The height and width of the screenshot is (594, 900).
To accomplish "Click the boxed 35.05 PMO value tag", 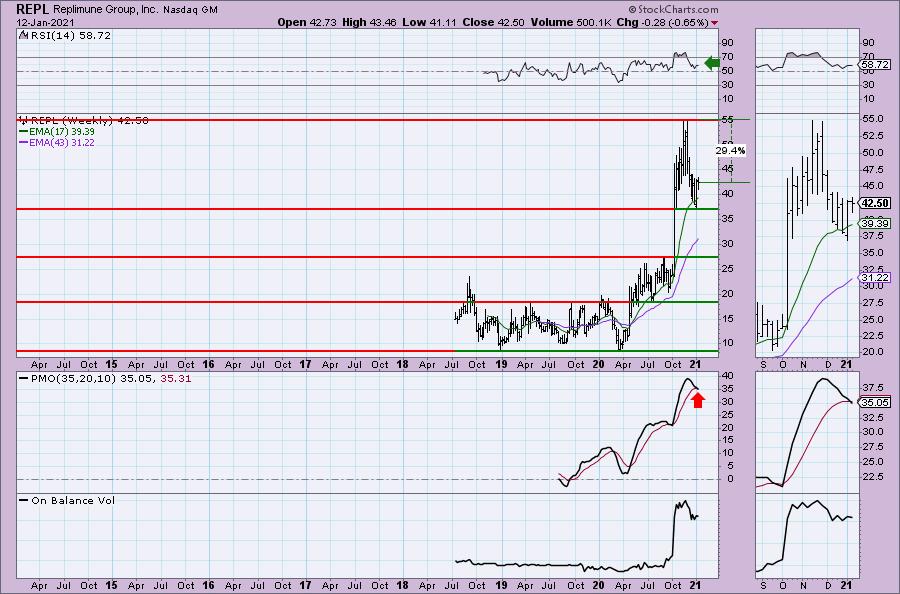I will click(x=875, y=402).
